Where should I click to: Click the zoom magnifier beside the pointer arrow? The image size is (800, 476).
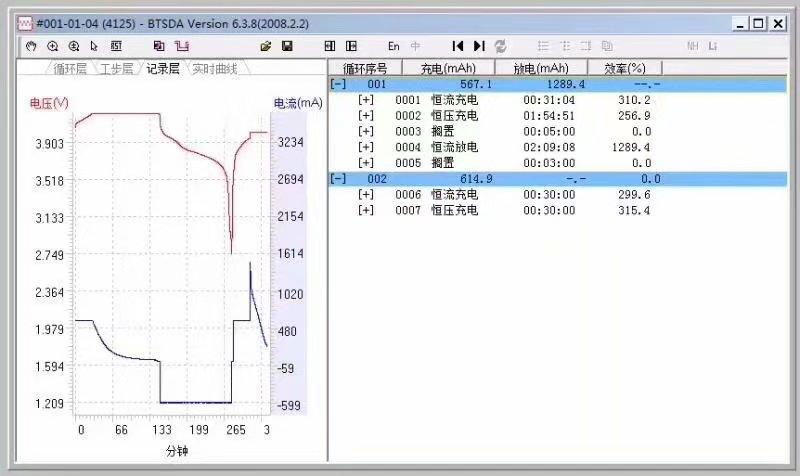(x=74, y=46)
